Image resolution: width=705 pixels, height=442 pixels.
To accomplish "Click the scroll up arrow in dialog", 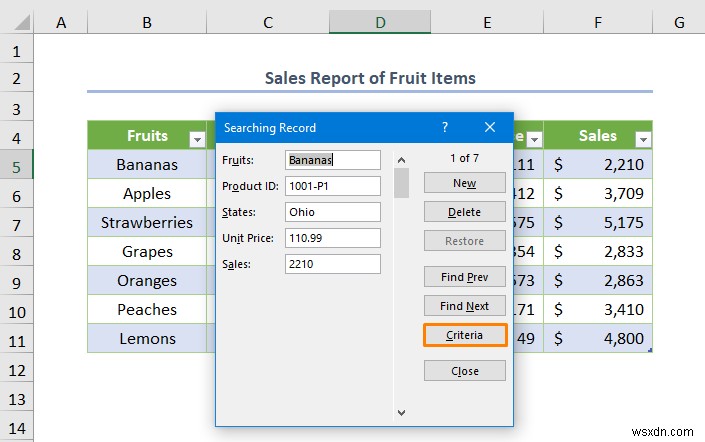I will tap(402, 160).
